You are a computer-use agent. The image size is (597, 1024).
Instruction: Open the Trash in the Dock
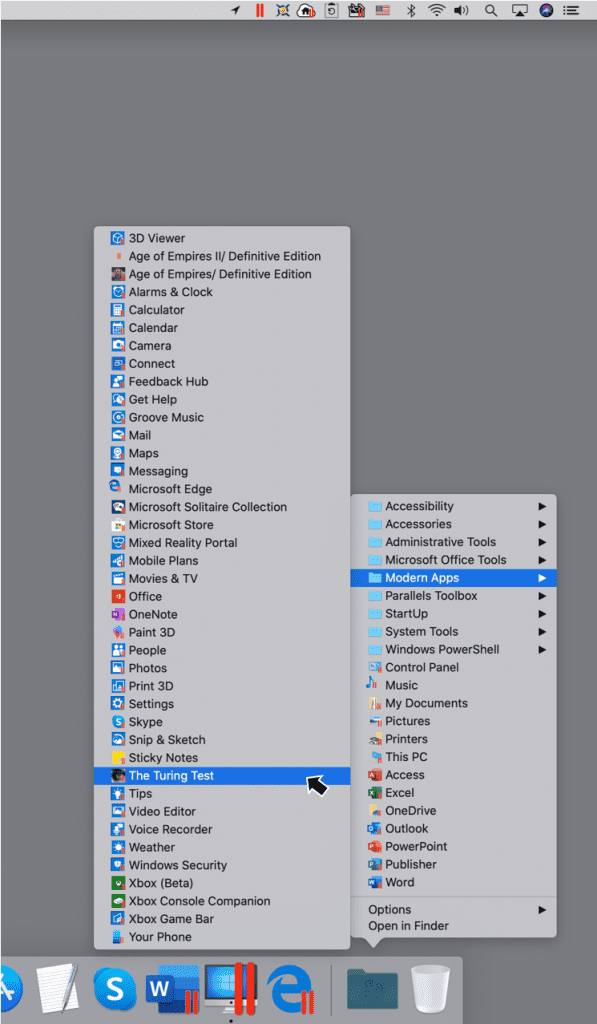(x=431, y=989)
